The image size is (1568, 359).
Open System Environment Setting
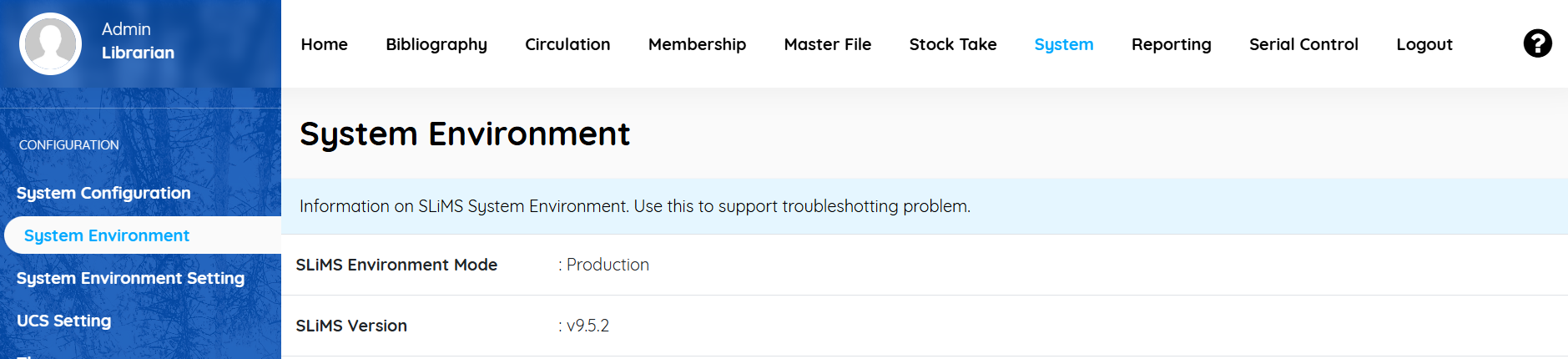[130, 278]
